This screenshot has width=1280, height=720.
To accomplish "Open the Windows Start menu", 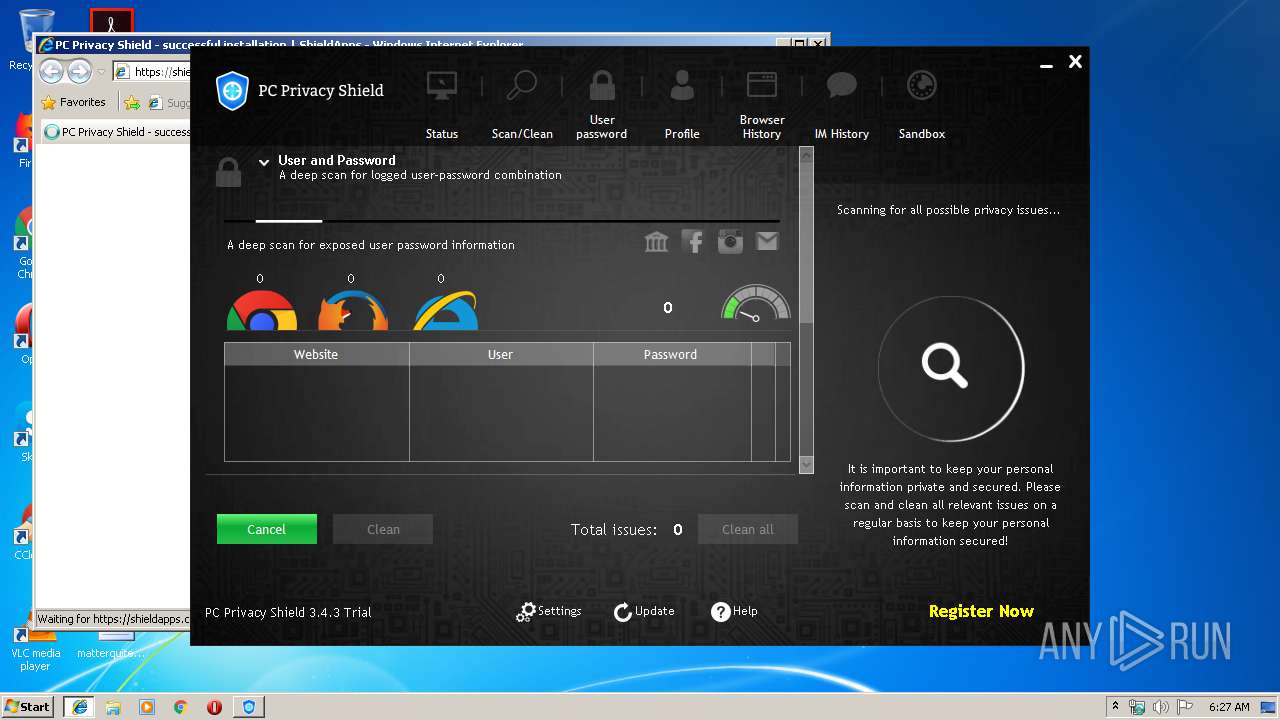I will tap(27, 707).
